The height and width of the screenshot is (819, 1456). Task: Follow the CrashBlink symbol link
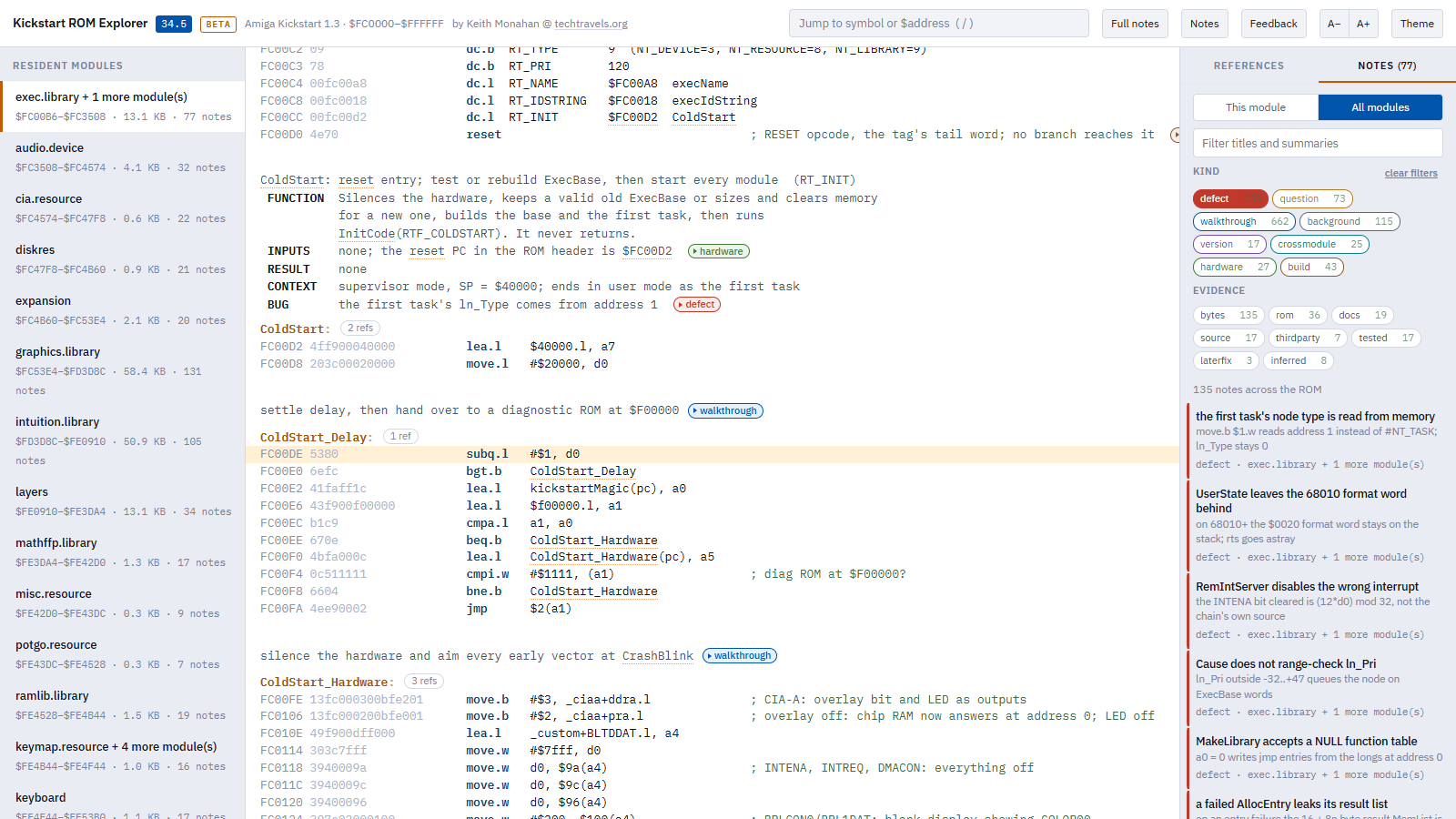(657, 656)
